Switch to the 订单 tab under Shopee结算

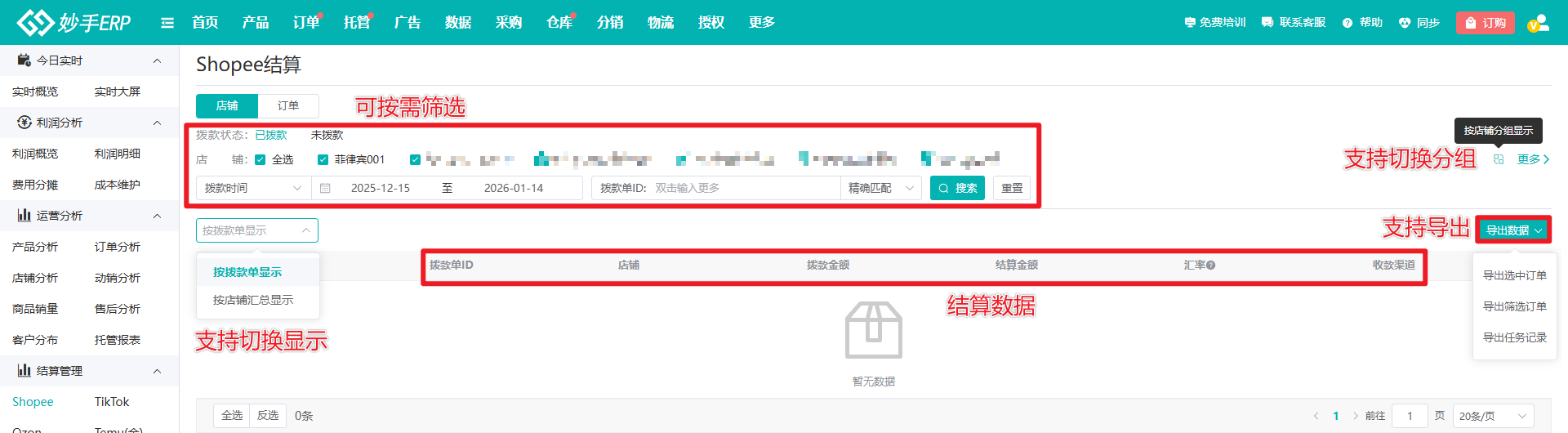288,105
